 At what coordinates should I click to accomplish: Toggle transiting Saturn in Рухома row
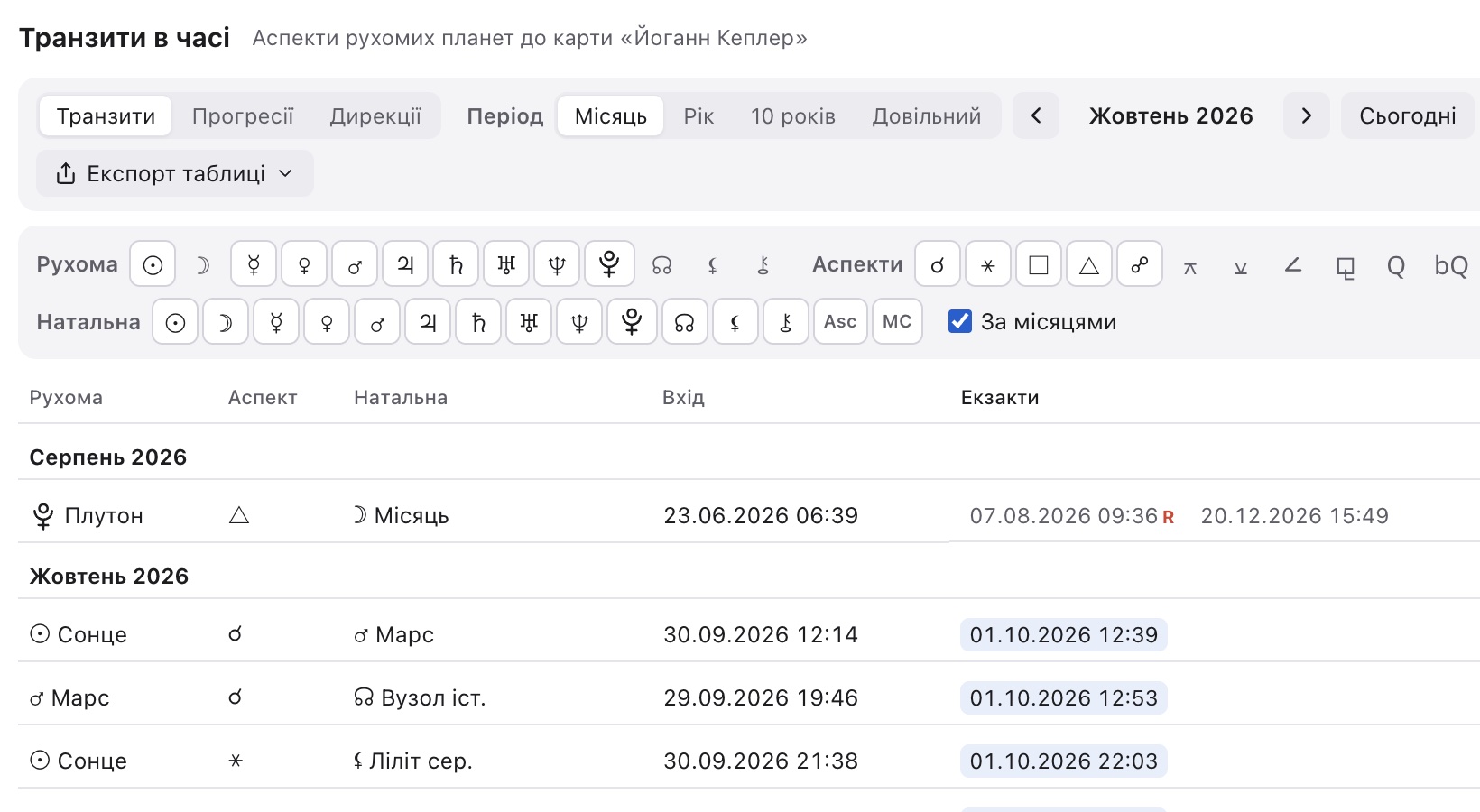pyautogui.click(x=456, y=264)
